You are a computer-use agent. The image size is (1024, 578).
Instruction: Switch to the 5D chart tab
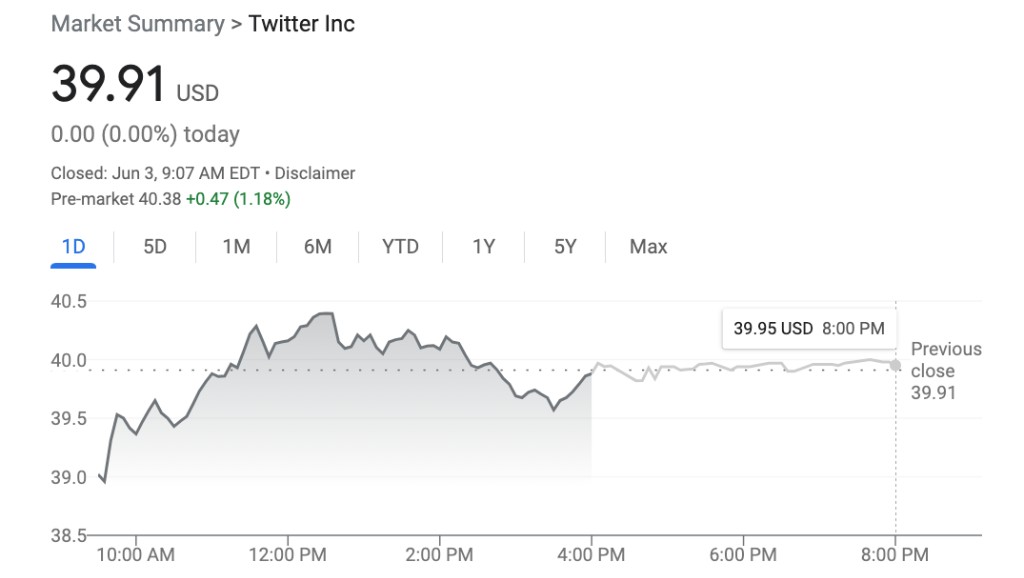coord(155,247)
